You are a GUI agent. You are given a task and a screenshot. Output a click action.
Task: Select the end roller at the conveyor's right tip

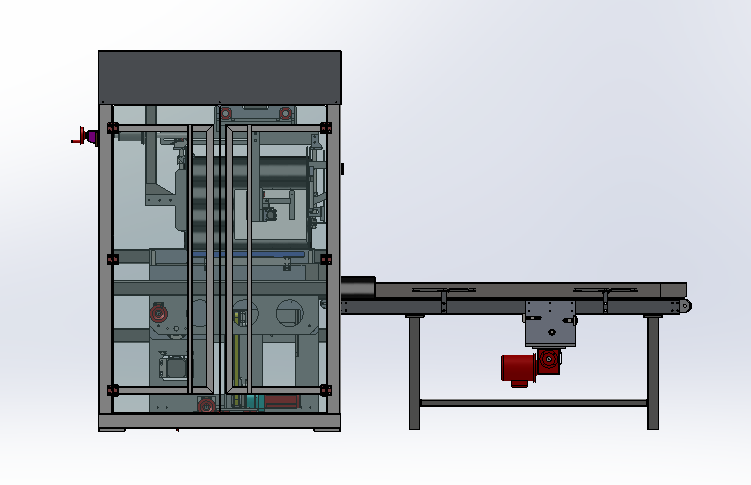[x=686, y=305]
